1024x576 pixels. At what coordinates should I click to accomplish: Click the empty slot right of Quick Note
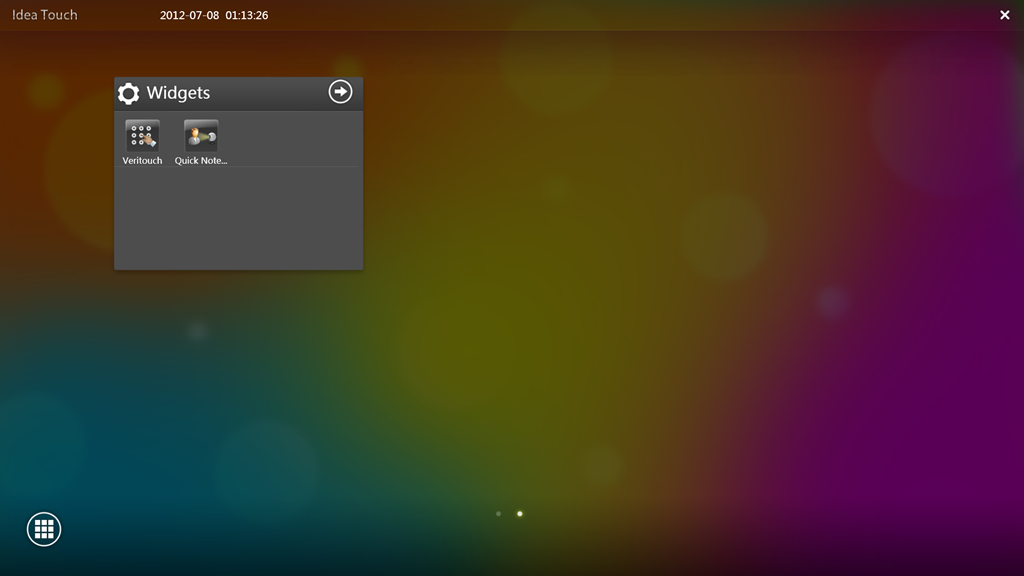(x=260, y=138)
